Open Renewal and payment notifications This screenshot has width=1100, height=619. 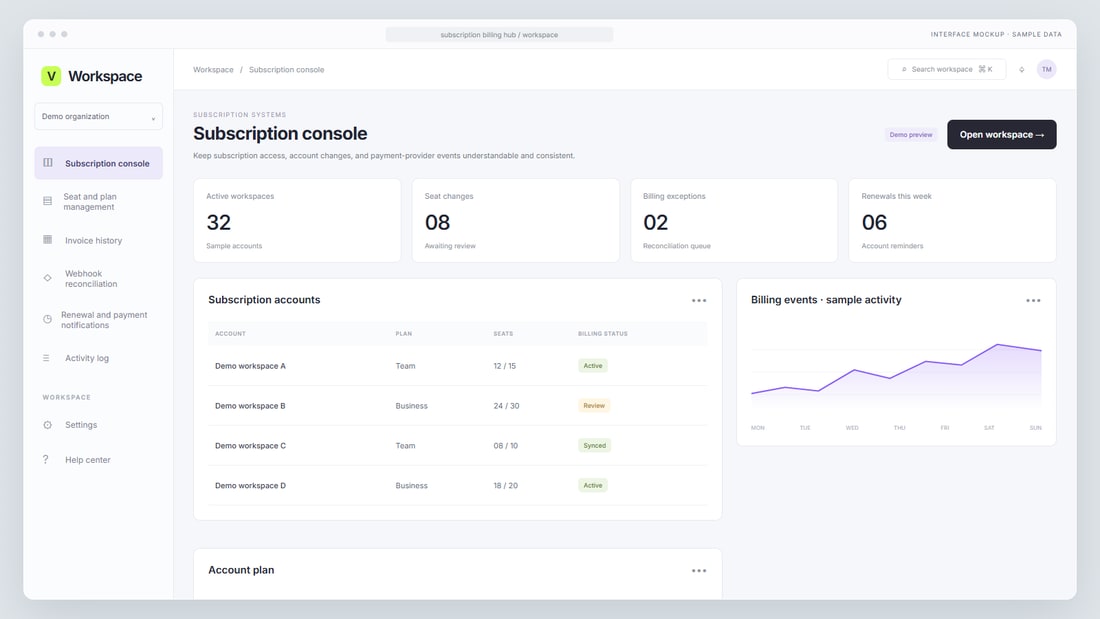click(98, 319)
